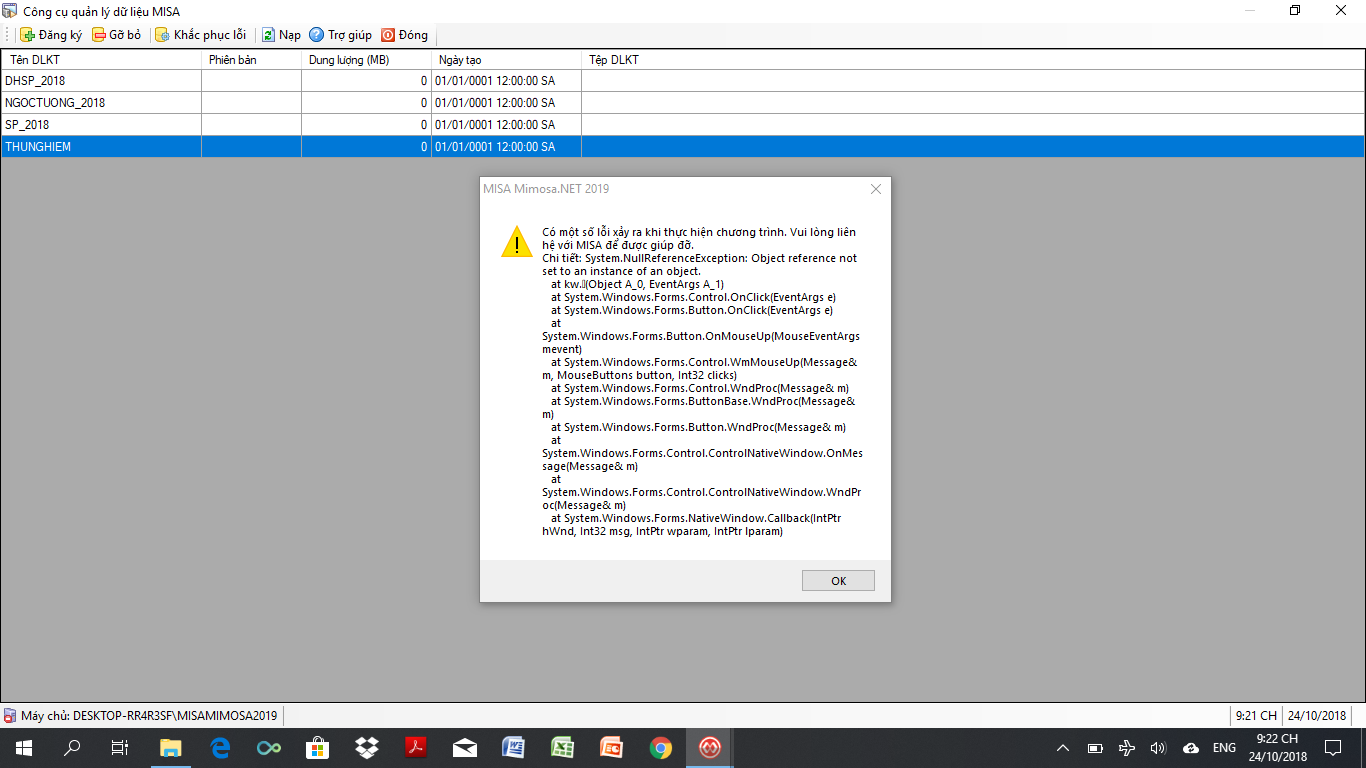Click the Tệp DLKT column header
1366x768 pixels.
click(x=973, y=60)
